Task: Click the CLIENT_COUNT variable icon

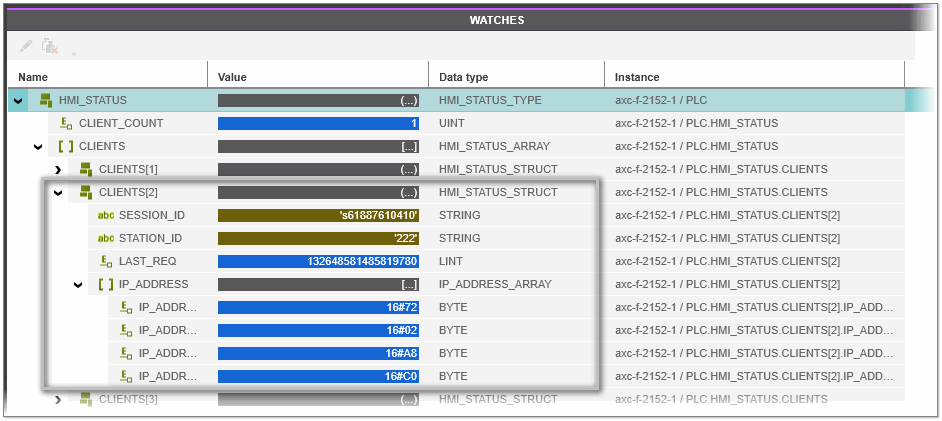Action: (66, 123)
